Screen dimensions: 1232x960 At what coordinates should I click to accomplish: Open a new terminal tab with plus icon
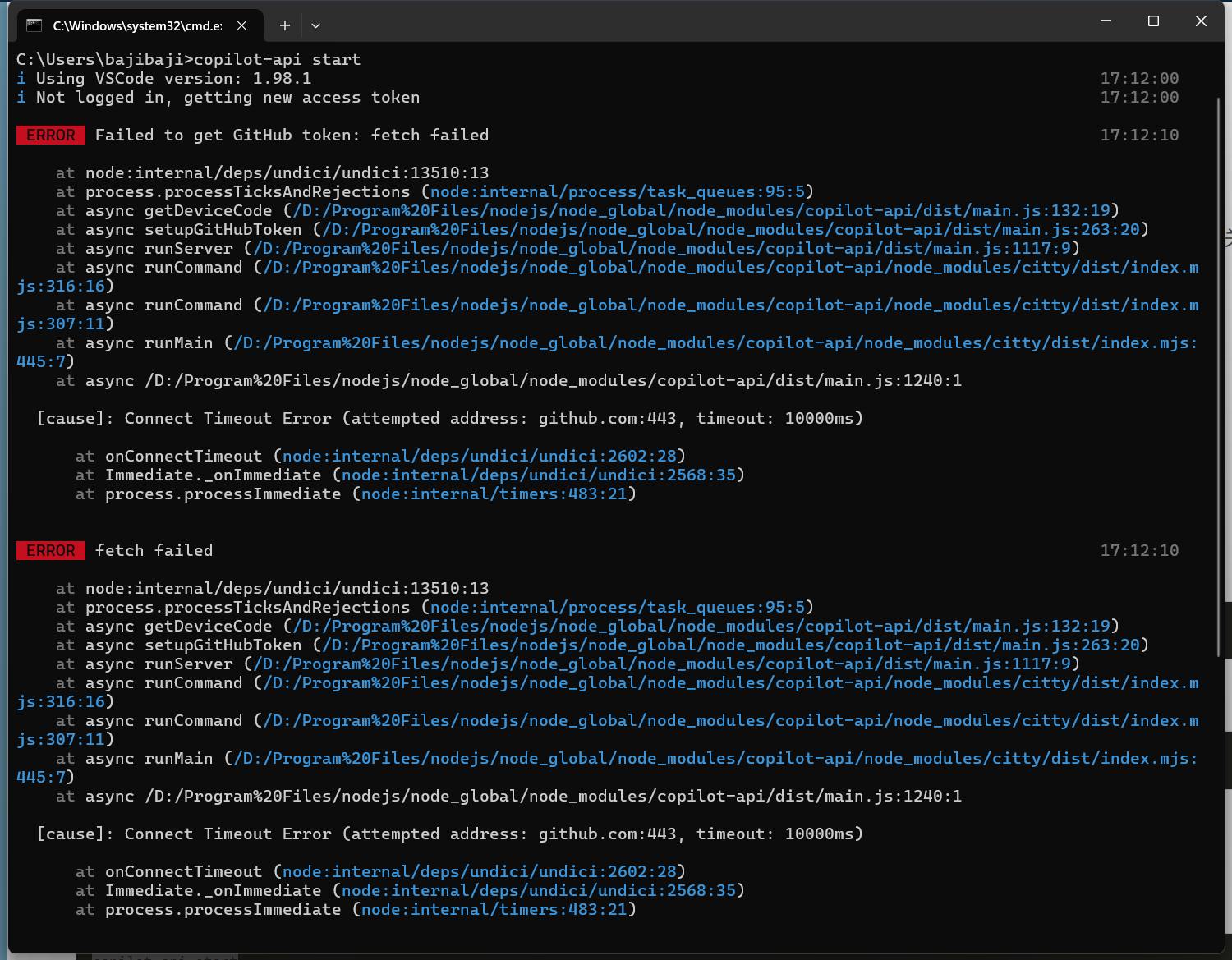tap(284, 25)
